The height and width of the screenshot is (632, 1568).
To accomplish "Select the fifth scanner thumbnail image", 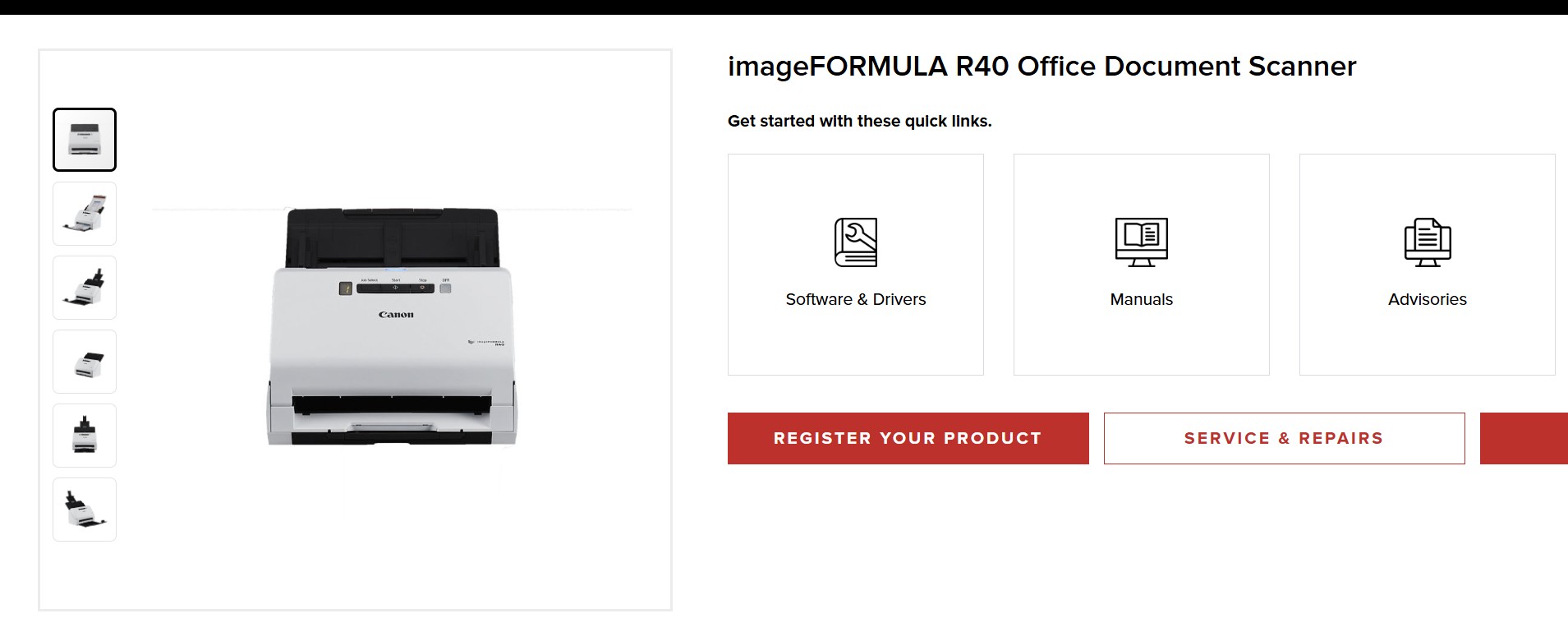I will (85, 436).
